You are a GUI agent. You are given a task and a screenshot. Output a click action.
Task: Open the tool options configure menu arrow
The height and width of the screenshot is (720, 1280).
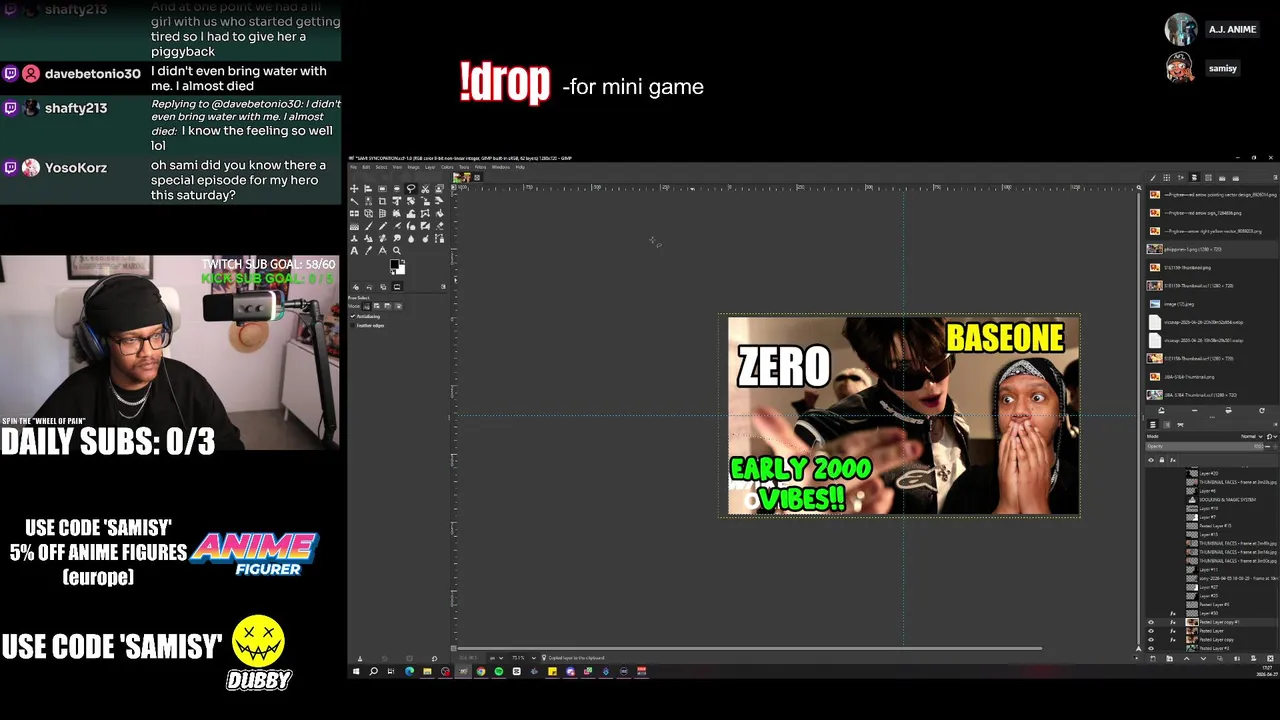[443, 287]
